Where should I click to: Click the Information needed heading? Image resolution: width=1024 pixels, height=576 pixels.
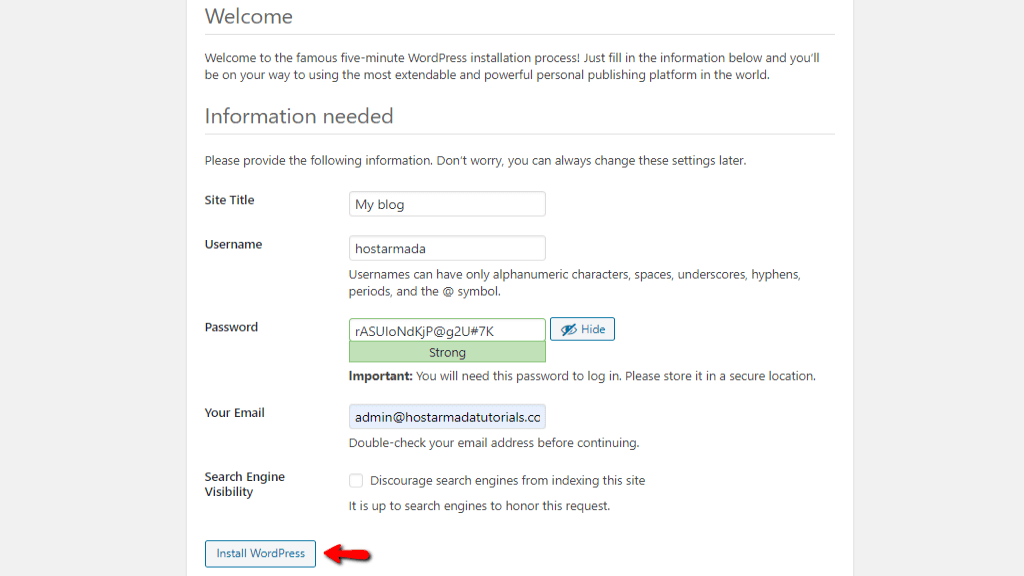tap(299, 116)
